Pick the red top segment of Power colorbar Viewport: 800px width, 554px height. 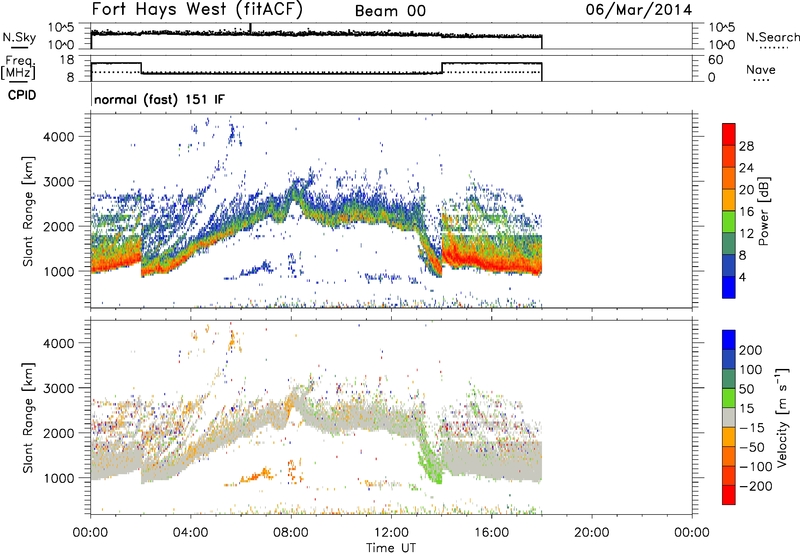(x=729, y=134)
